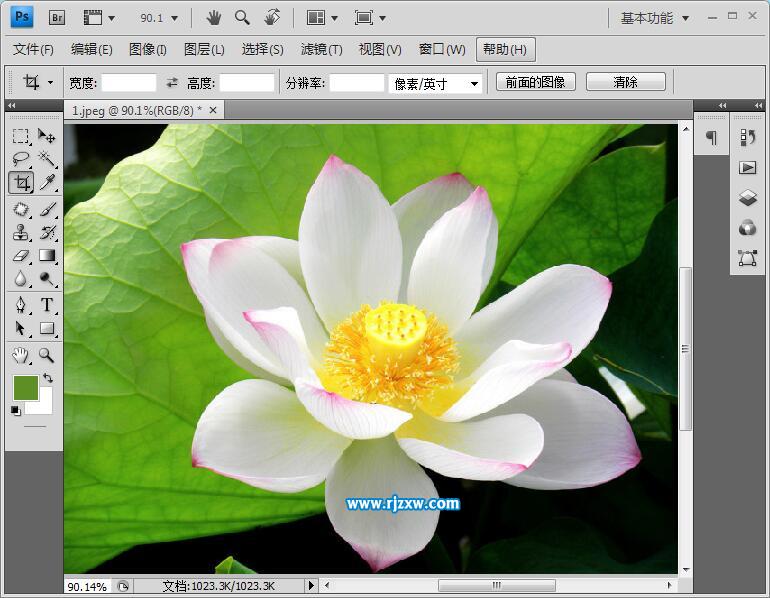The image size is (770, 598).
Task: Open the Actions panel icon
Action: tap(747, 168)
